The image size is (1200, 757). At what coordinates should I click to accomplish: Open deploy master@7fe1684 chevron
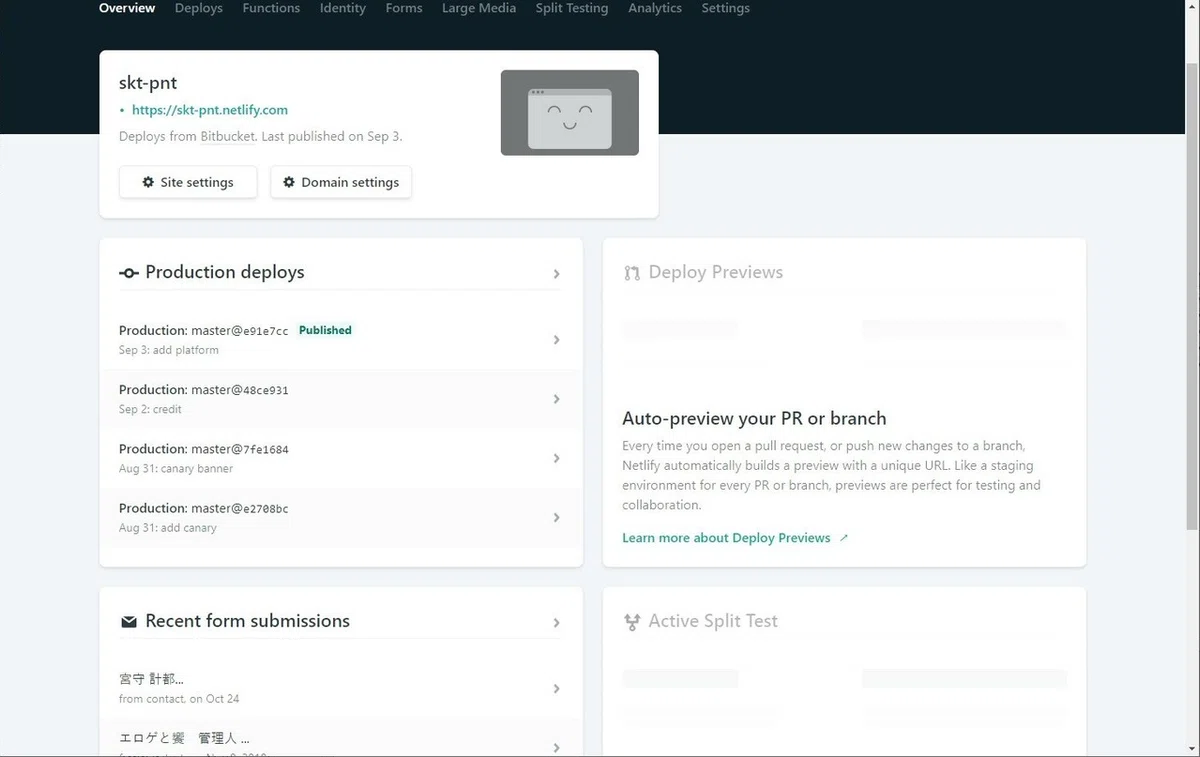point(557,458)
